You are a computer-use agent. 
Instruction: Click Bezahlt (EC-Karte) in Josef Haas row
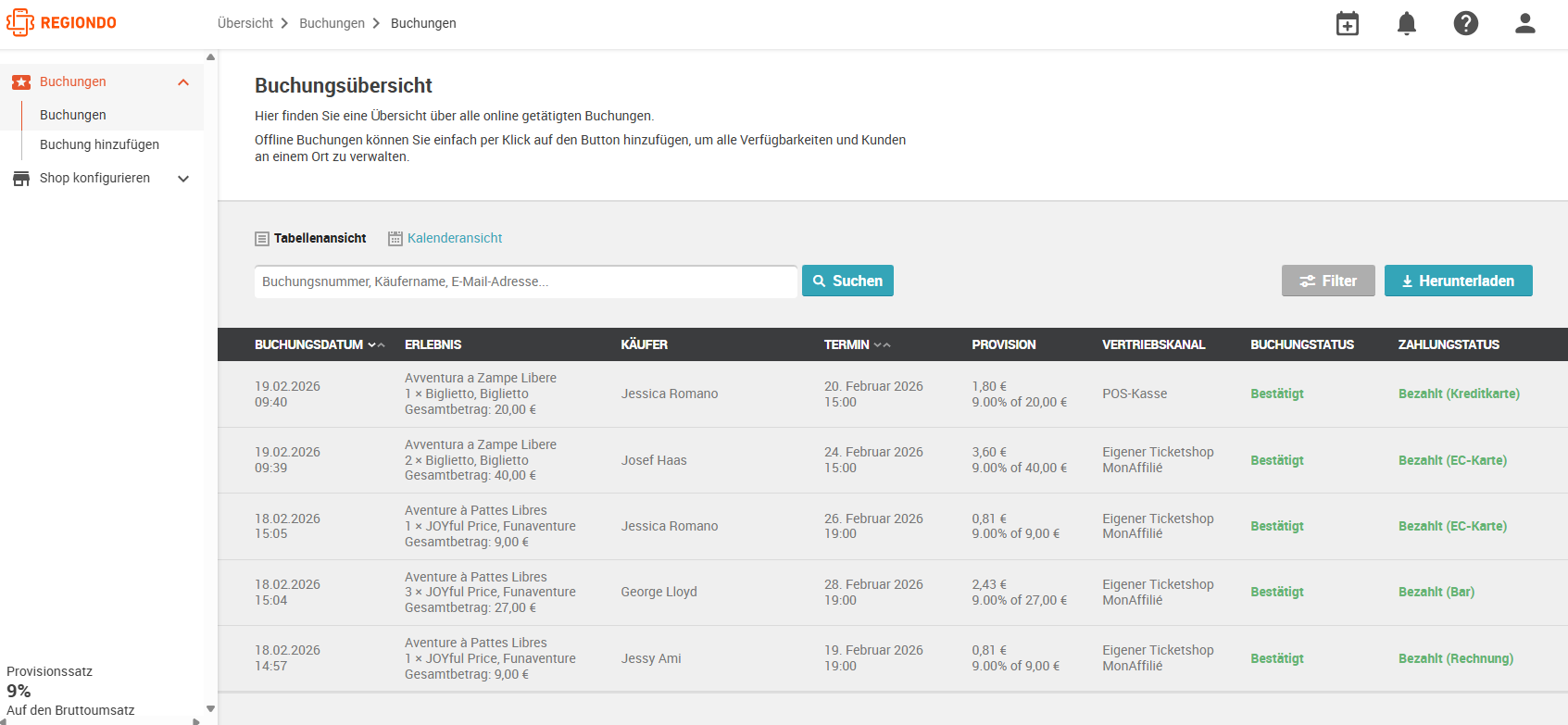point(1452,460)
